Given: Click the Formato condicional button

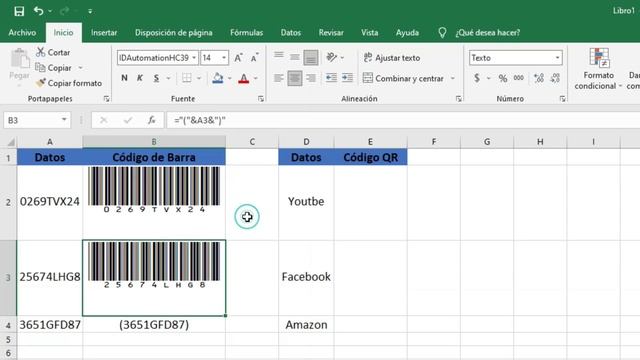Looking at the screenshot, I should click(x=599, y=69).
